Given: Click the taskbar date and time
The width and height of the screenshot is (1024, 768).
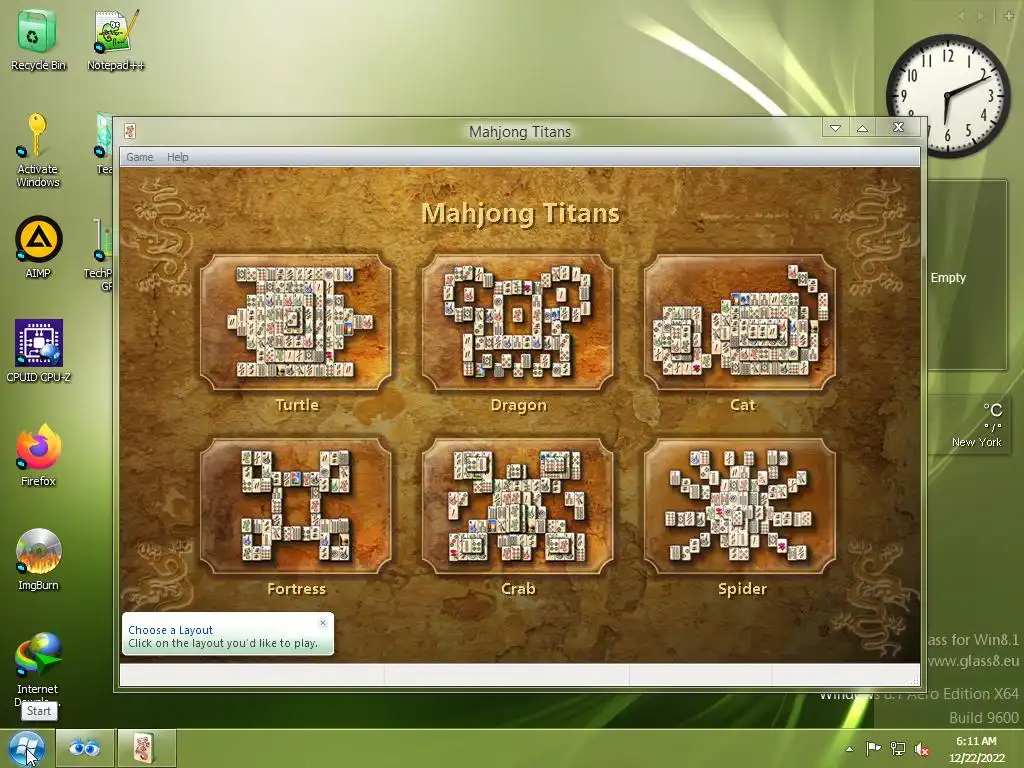Looking at the screenshot, I should coord(976,749).
